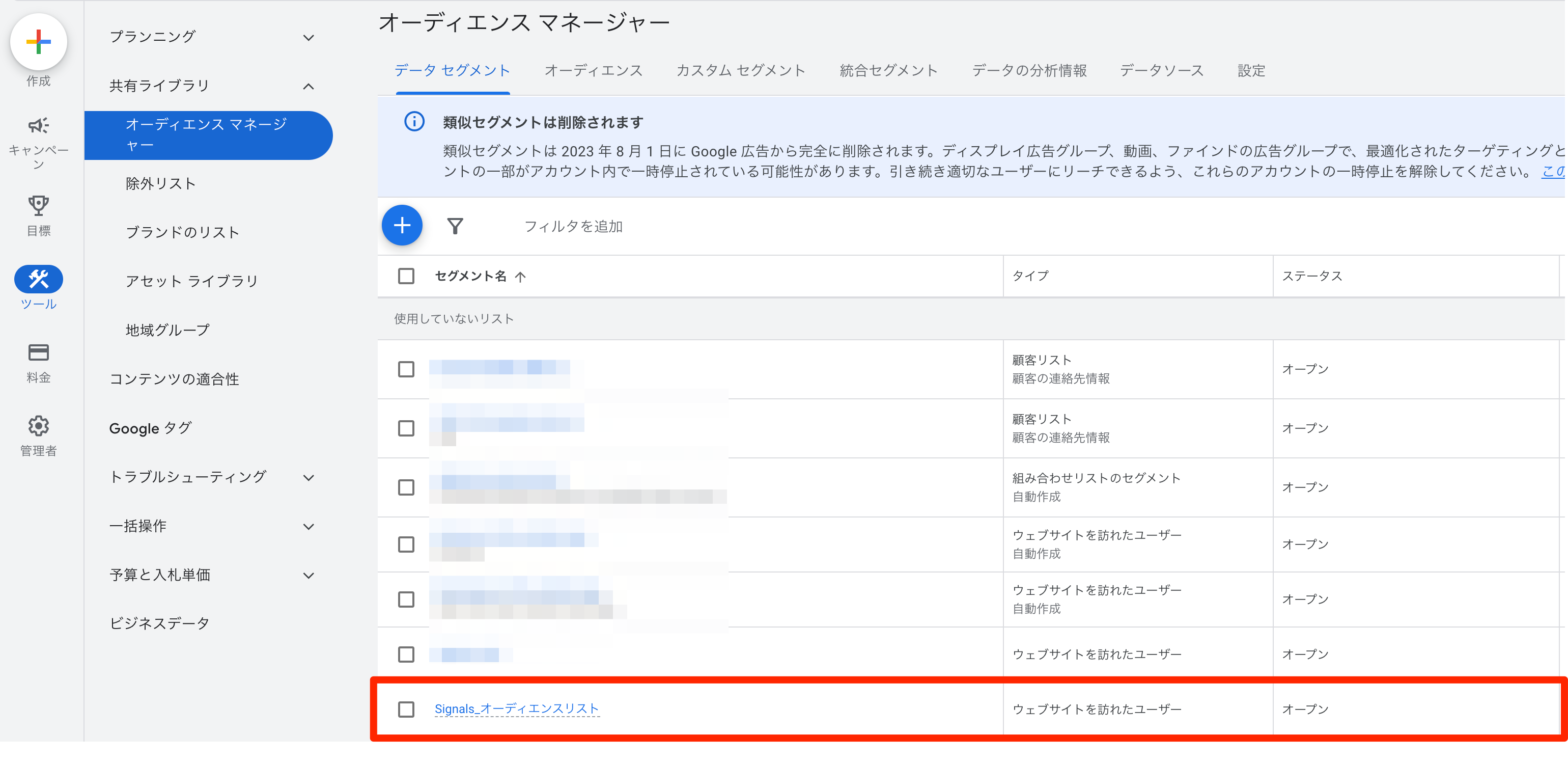
Task: Open Goals via trophy icon
Action: (x=38, y=206)
